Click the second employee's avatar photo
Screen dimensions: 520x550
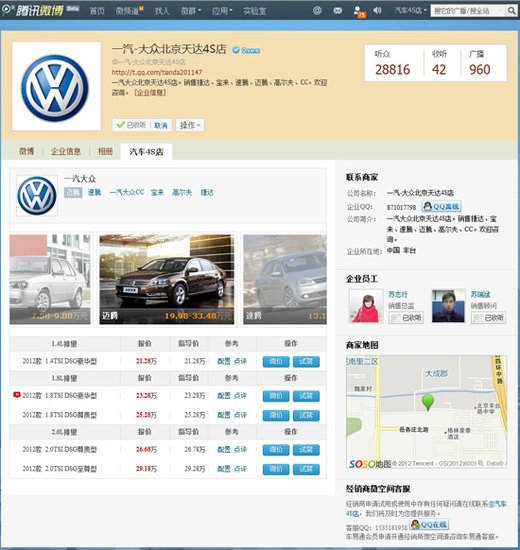pos(448,306)
